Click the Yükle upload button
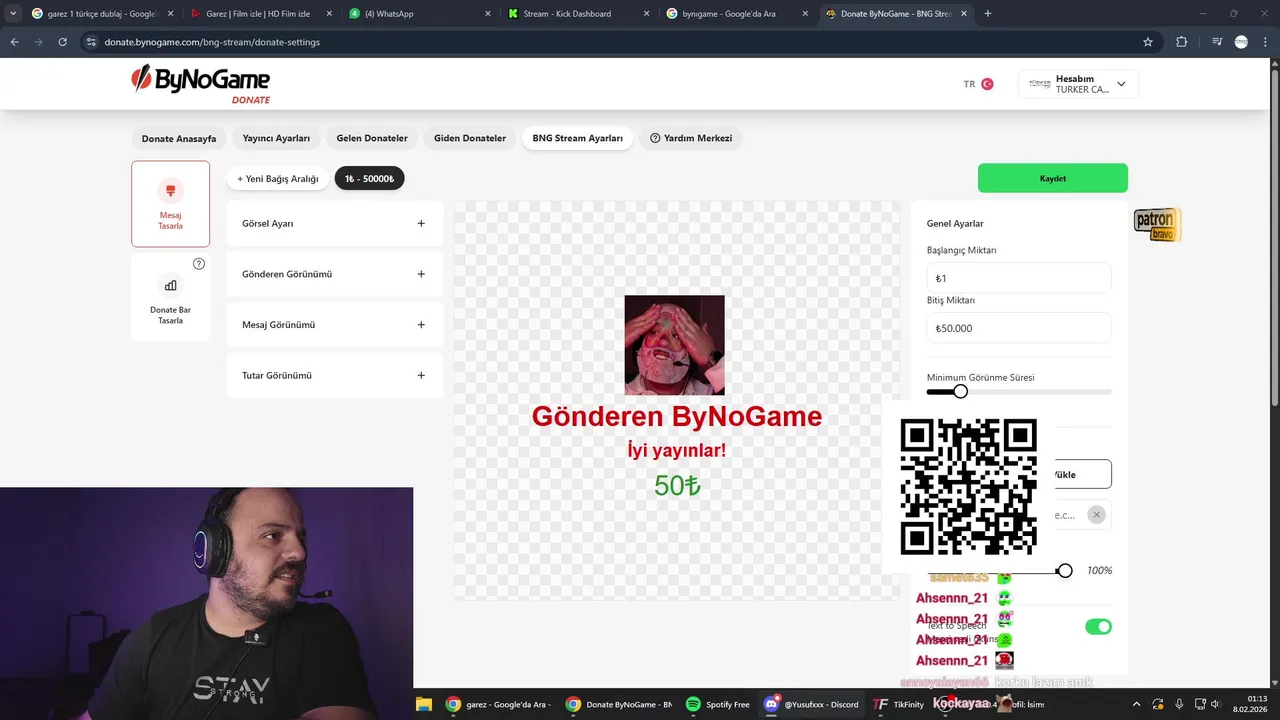Screen dimensions: 1280x720 coord(1083,474)
